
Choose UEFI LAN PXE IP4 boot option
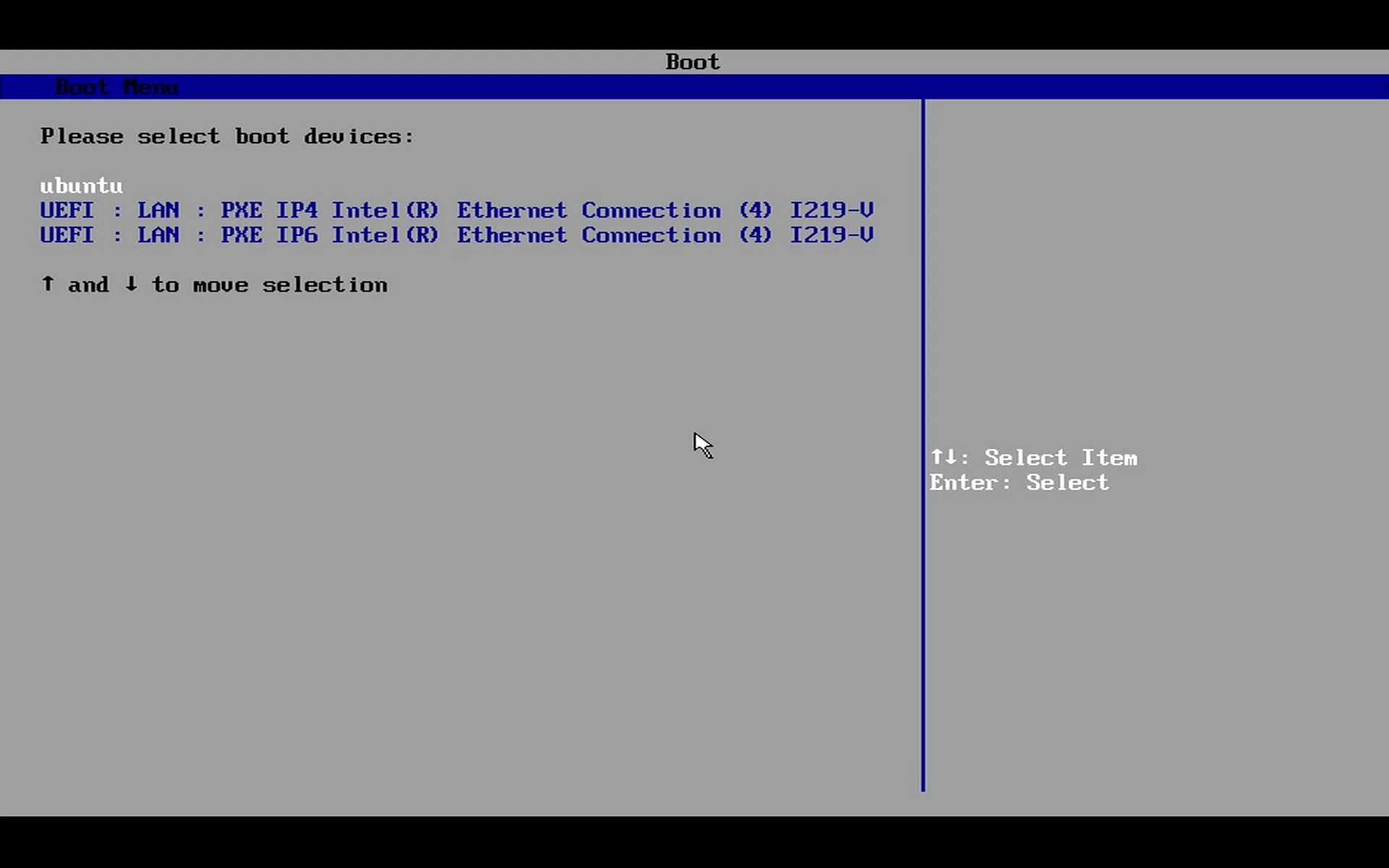pos(456,210)
